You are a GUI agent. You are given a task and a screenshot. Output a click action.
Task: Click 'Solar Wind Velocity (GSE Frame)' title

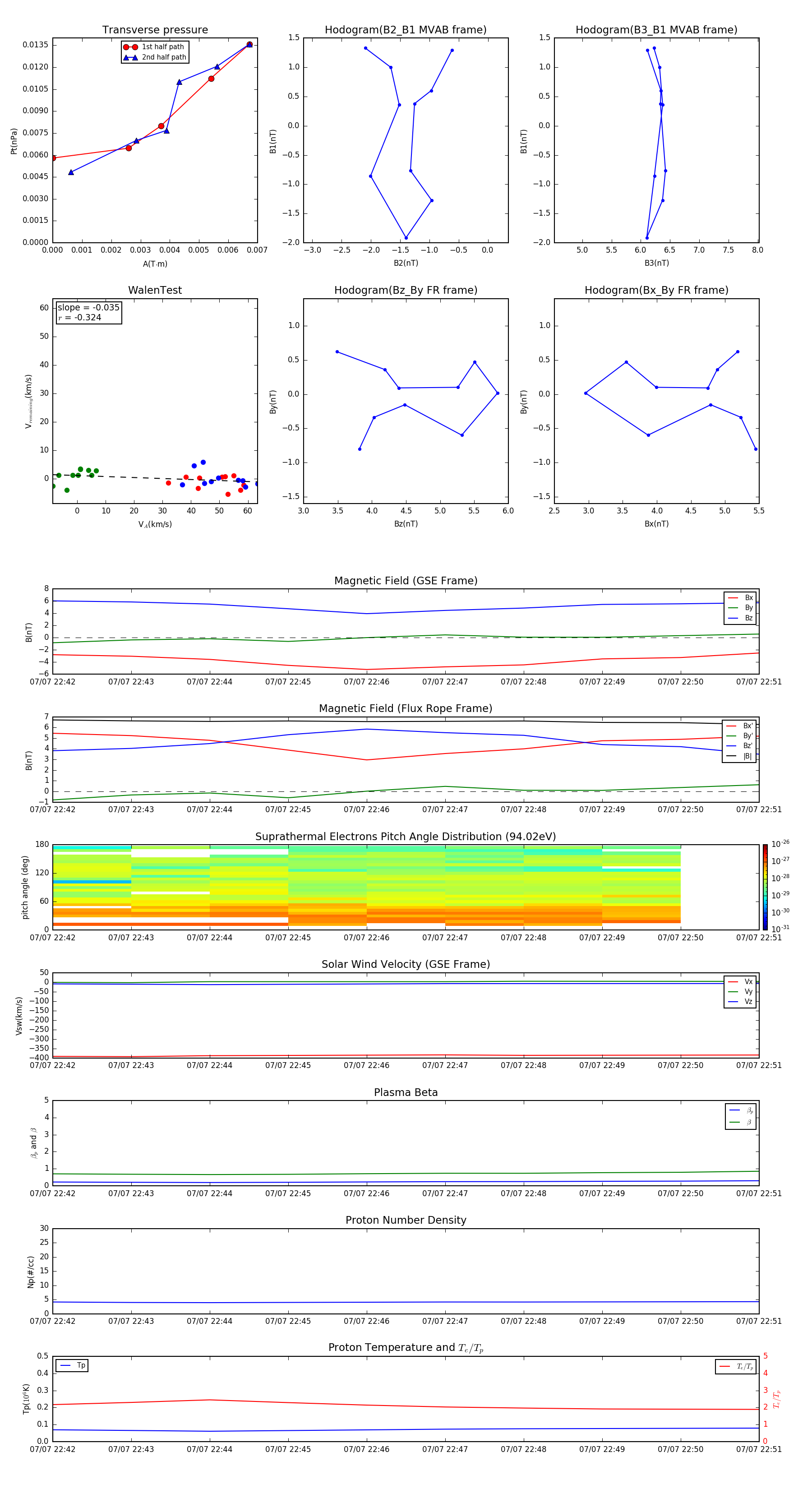pos(406,964)
